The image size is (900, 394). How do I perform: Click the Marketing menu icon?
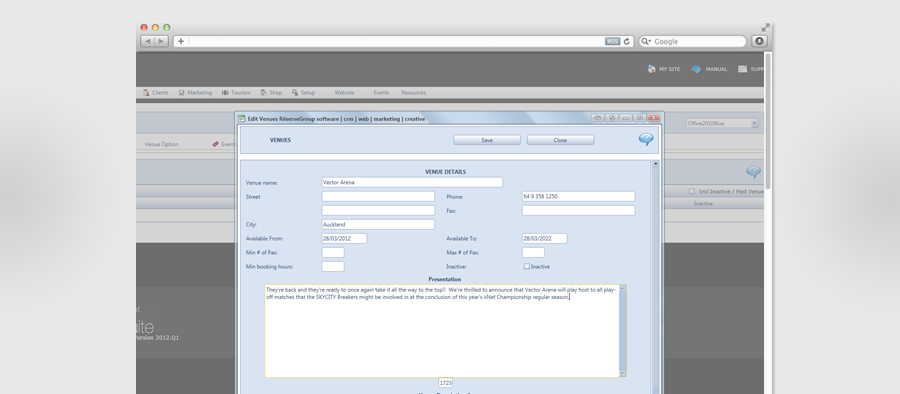click(x=181, y=92)
